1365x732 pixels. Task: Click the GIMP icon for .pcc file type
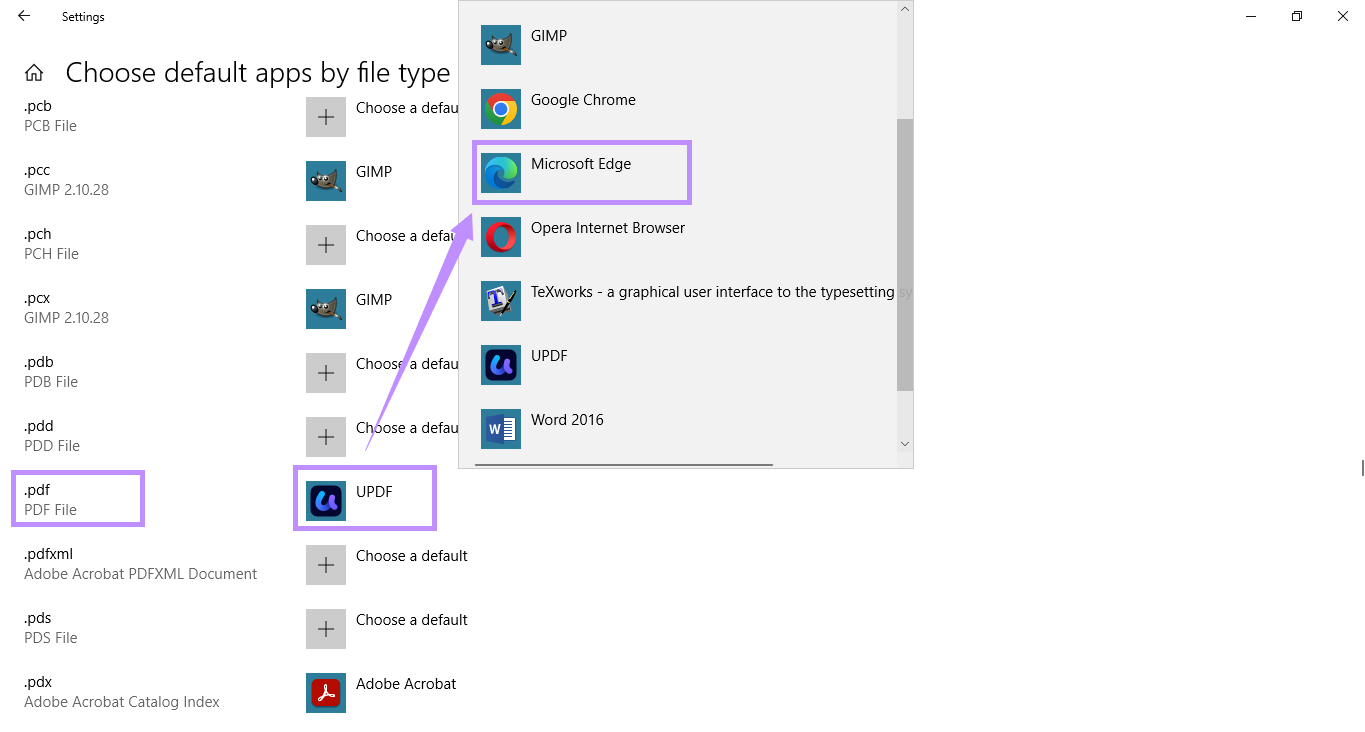(x=326, y=181)
